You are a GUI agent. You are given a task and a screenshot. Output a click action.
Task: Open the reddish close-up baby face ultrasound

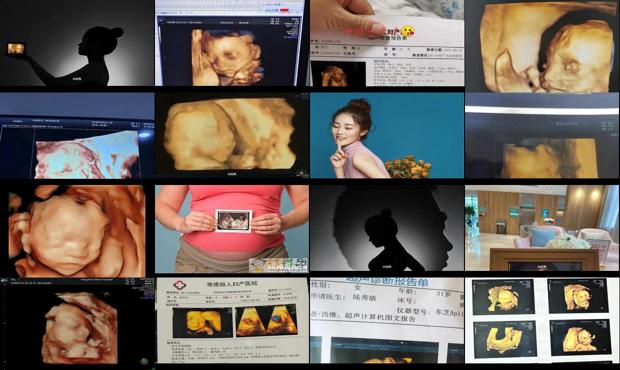click(77, 231)
